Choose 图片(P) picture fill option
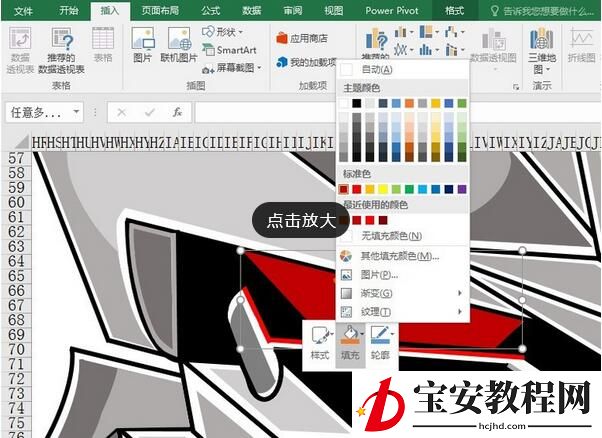 click(x=402, y=274)
